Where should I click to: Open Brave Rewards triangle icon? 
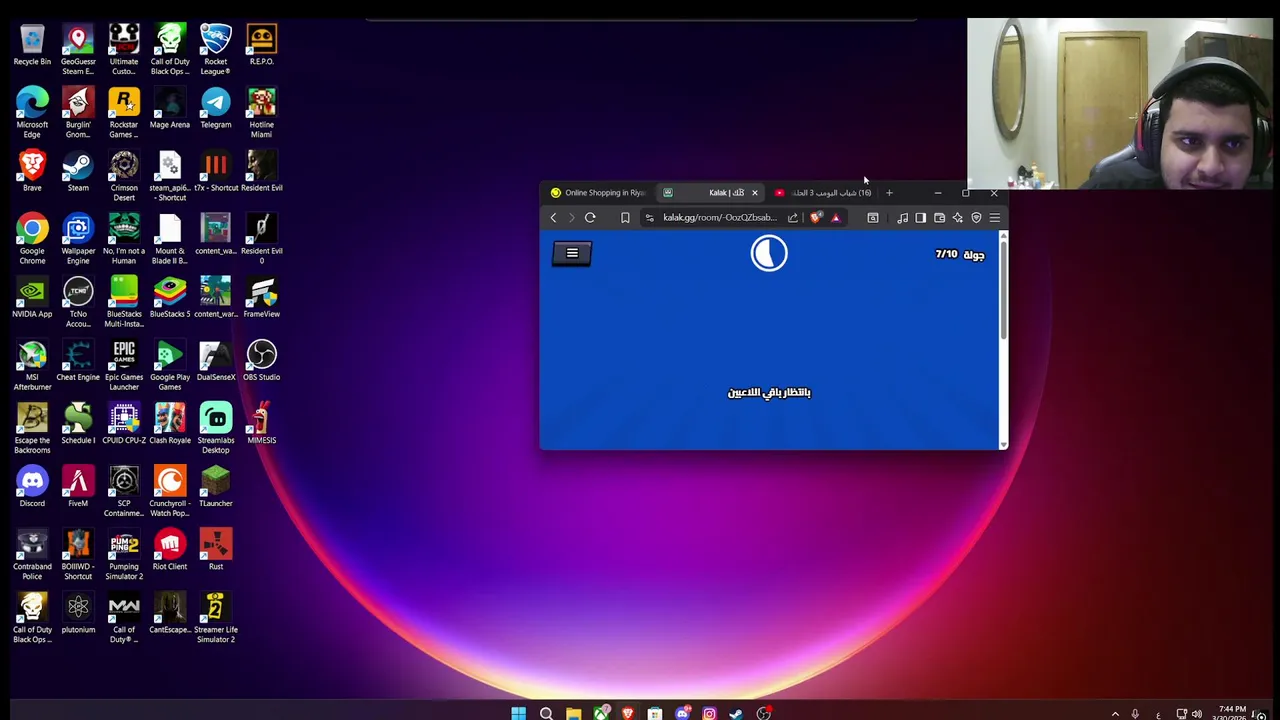point(836,218)
